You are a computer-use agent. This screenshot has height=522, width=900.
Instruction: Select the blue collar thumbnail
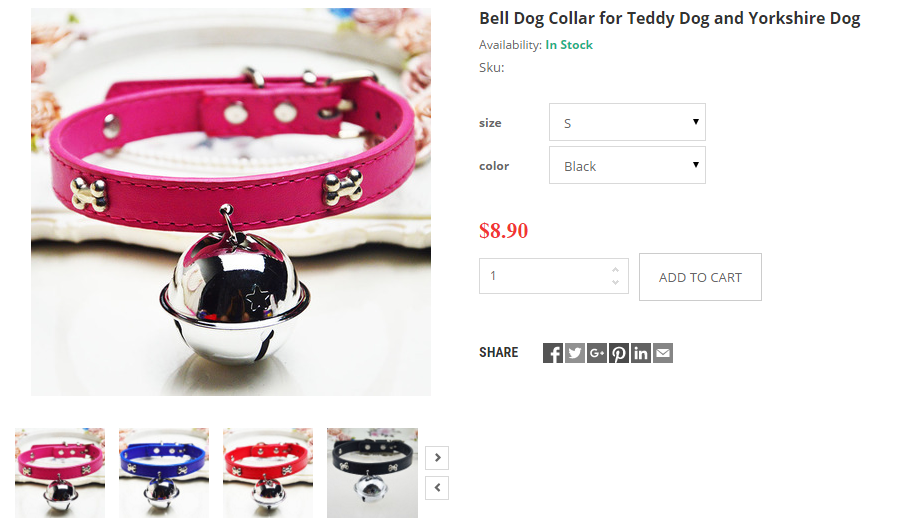(x=164, y=473)
